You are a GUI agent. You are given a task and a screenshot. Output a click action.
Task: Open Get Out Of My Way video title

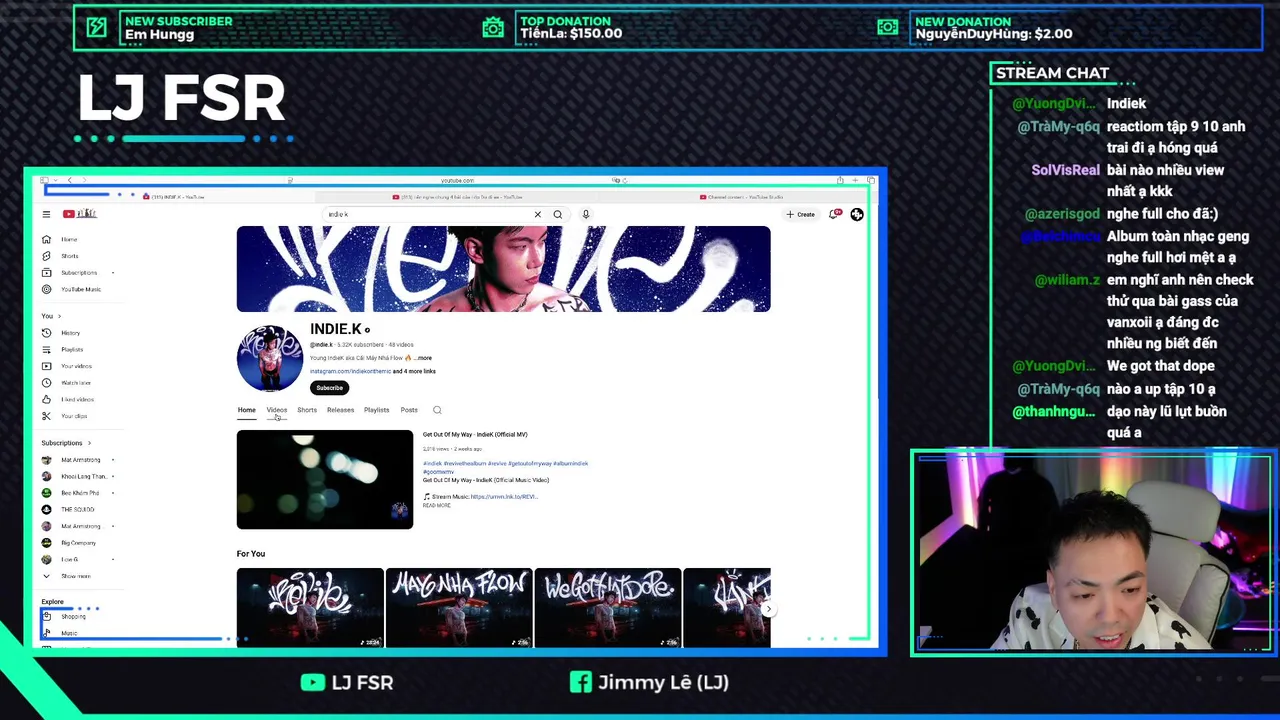[475, 435]
